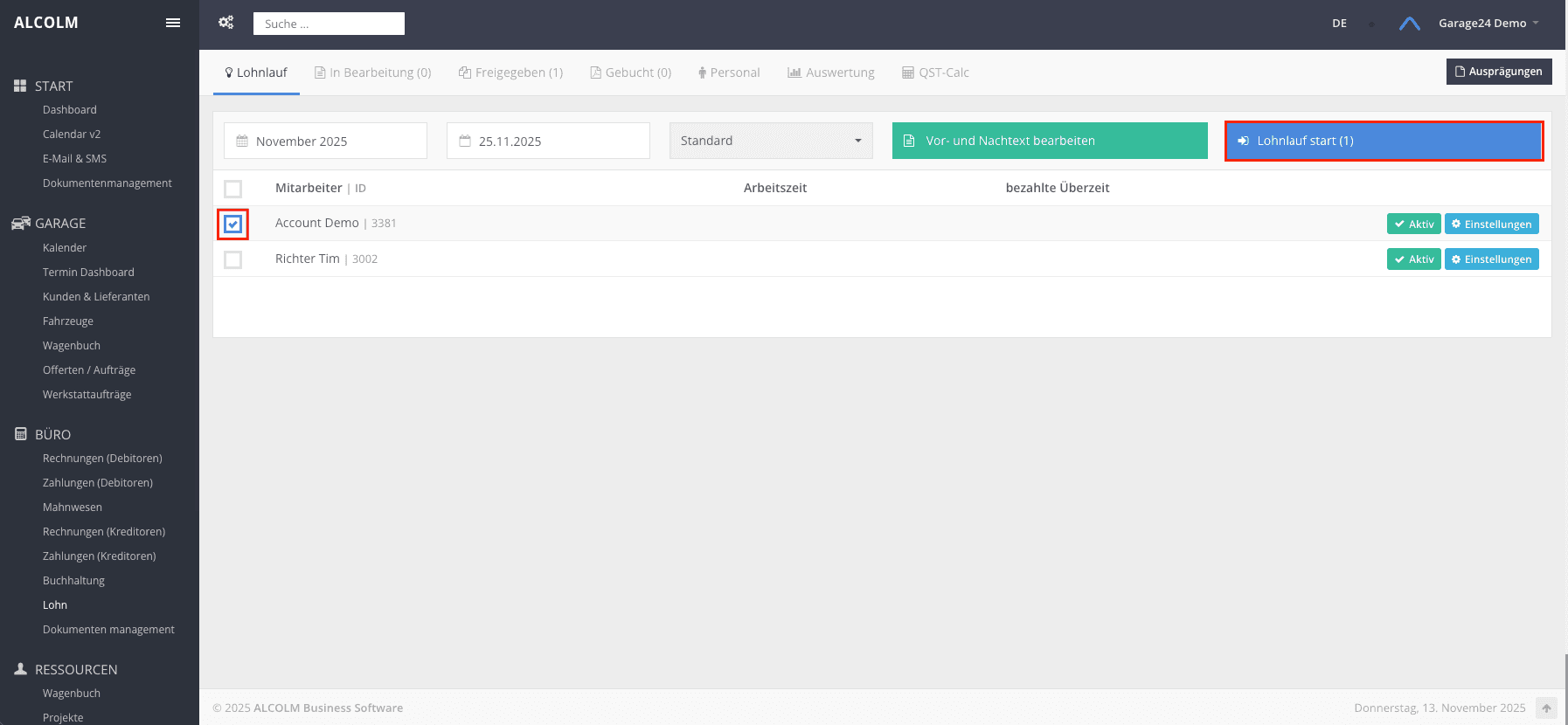This screenshot has width=1568, height=725.
Task: Open the Standard dropdown
Action: point(771,141)
